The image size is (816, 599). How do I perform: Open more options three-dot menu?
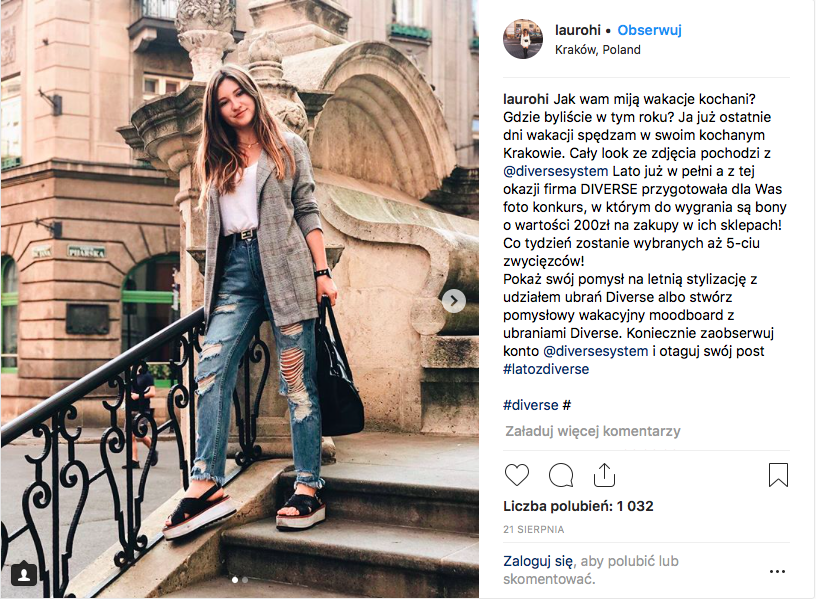click(x=778, y=571)
